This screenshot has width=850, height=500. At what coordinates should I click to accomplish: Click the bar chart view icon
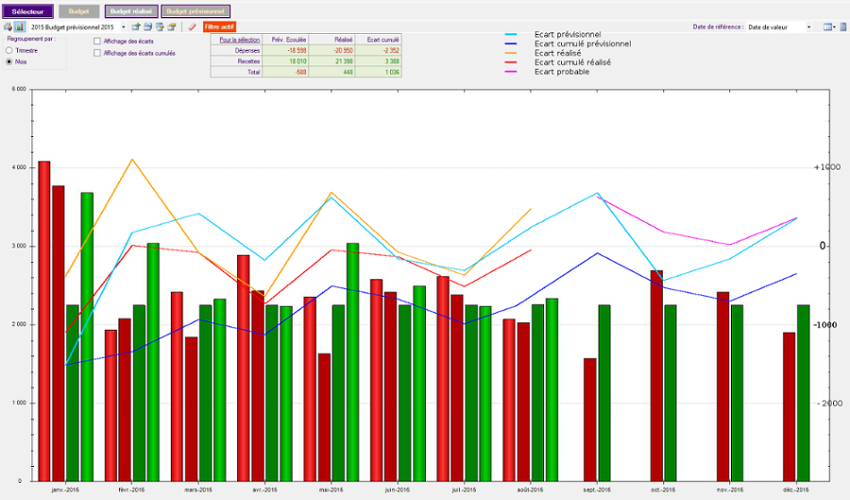[x=19, y=27]
